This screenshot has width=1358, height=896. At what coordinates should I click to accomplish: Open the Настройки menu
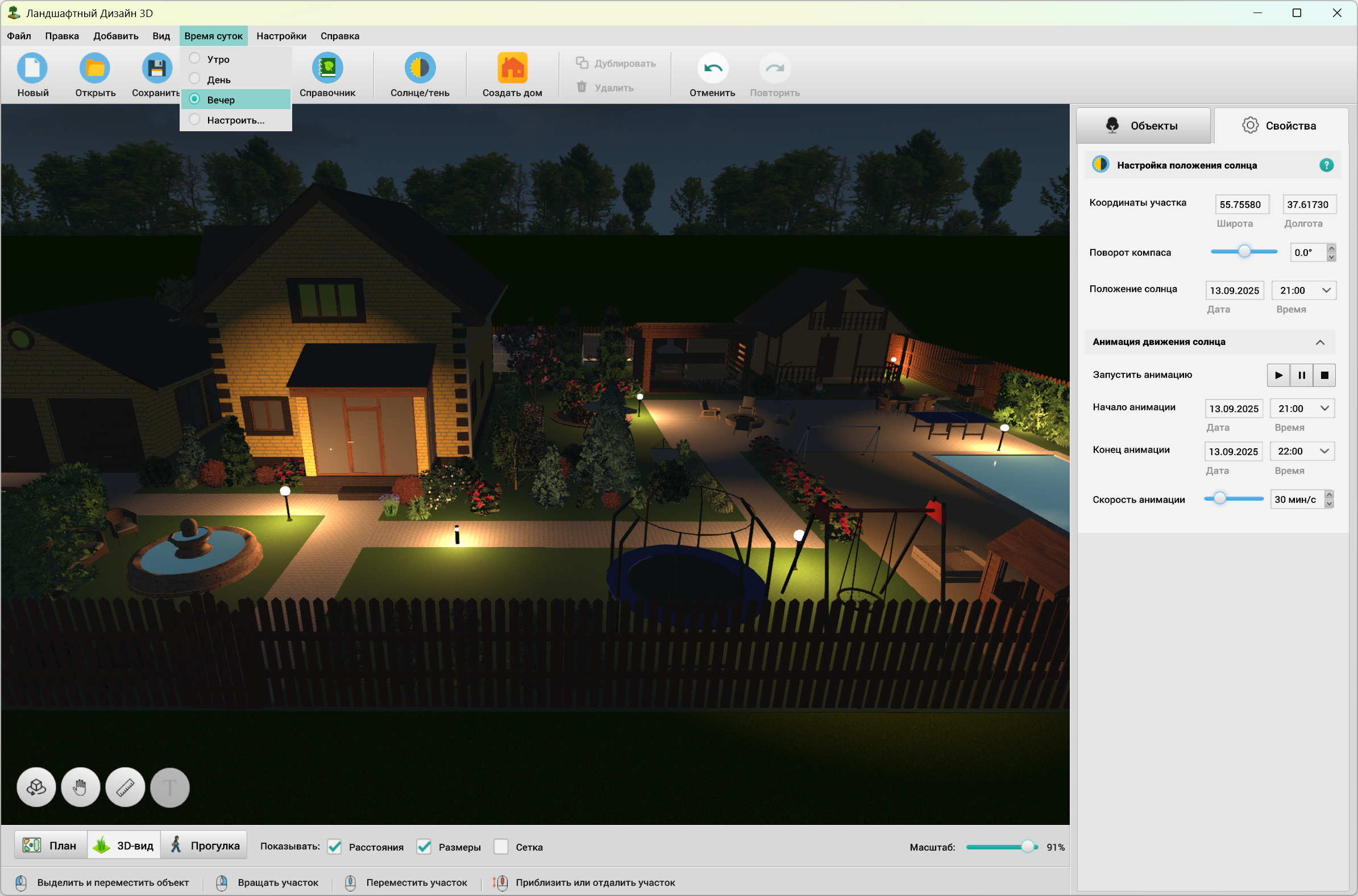(281, 36)
